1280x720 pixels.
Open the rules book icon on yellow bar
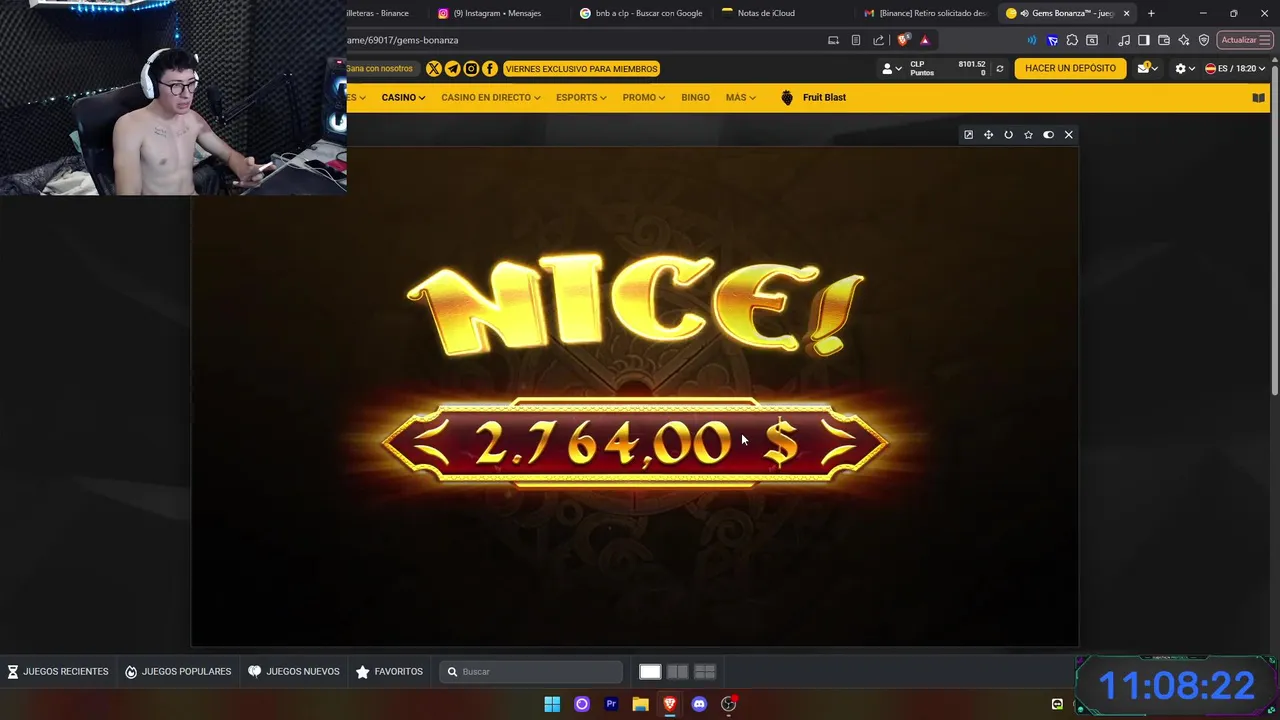tap(1258, 98)
